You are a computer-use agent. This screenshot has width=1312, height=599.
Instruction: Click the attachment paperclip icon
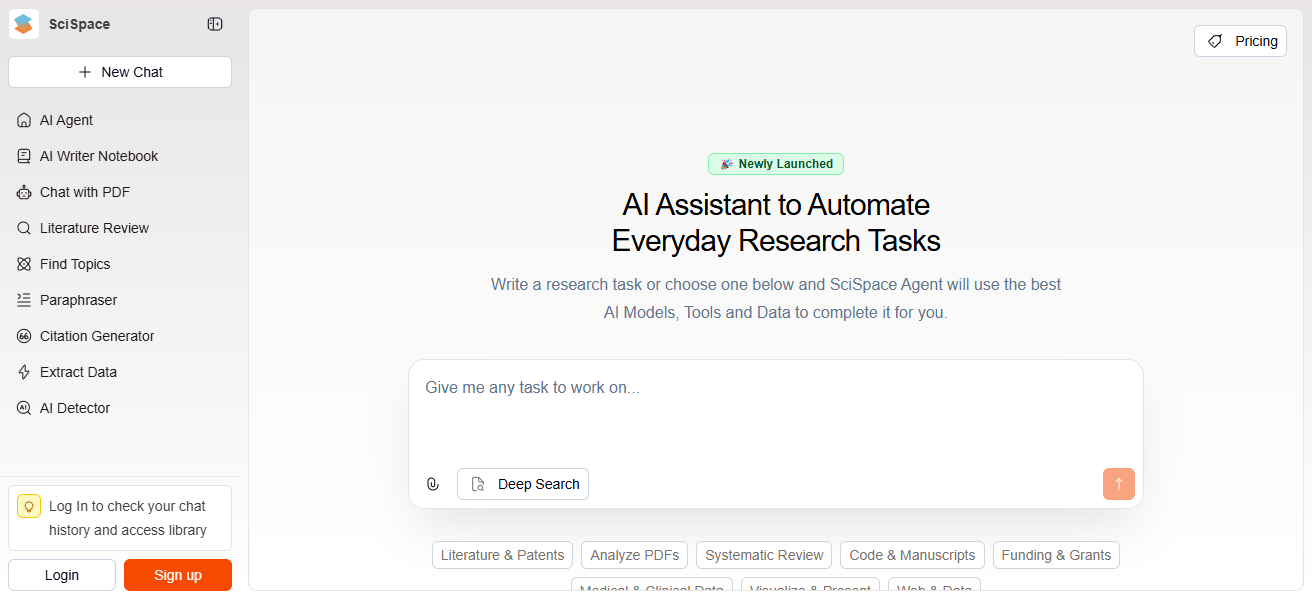tap(433, 484)
